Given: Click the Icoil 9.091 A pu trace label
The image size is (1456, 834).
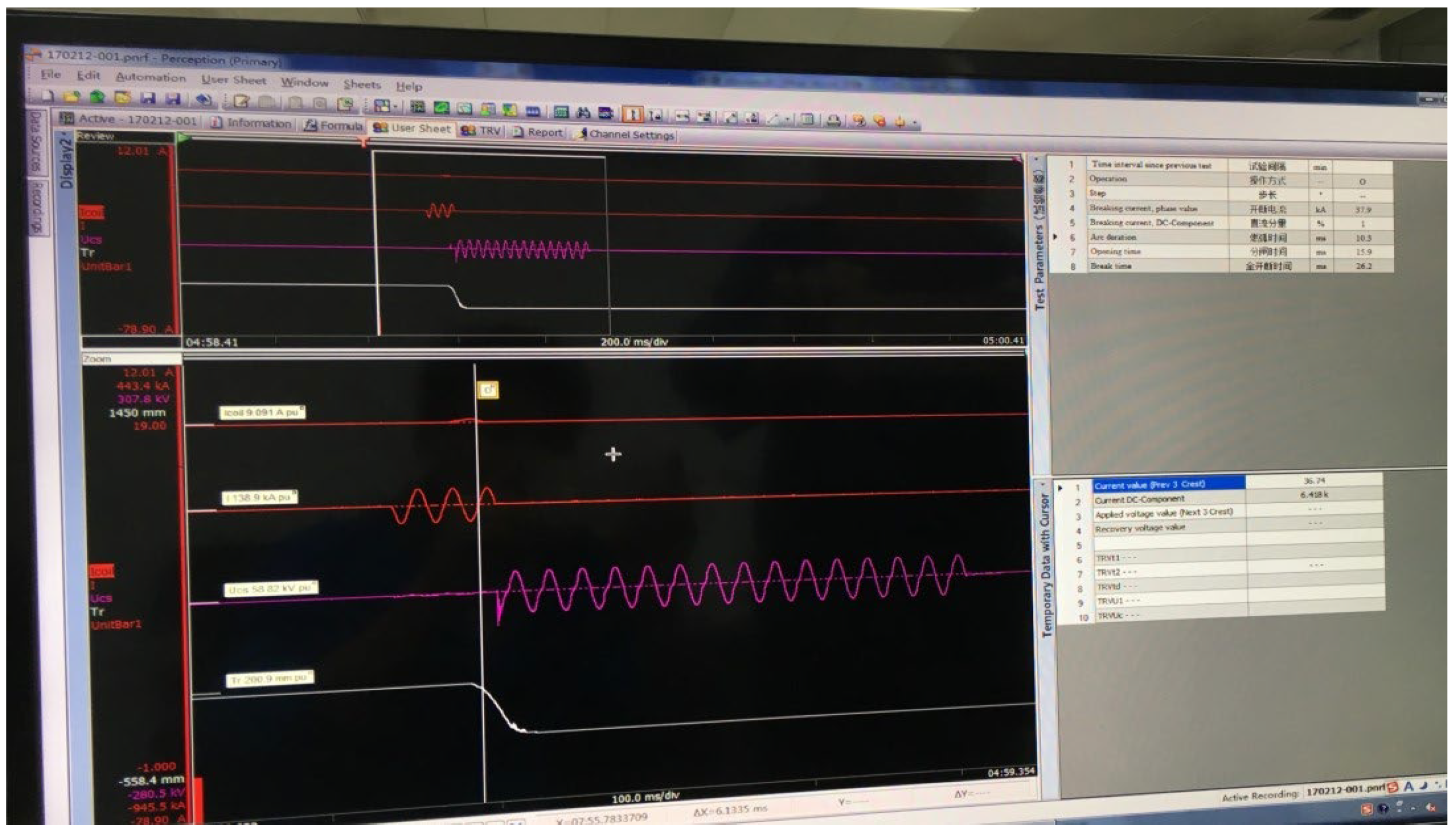Looking at the screenshot, I should point(262,413).
